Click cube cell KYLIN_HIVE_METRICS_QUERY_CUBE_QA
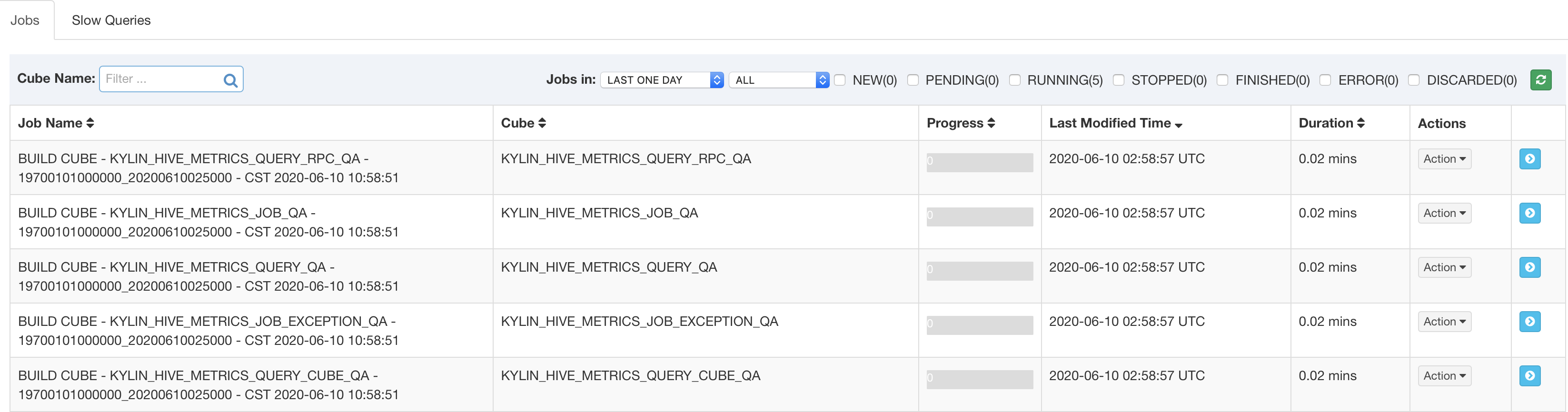Image resolution: width=1568 pixels, height=412 pixels. tap(631, 375)
